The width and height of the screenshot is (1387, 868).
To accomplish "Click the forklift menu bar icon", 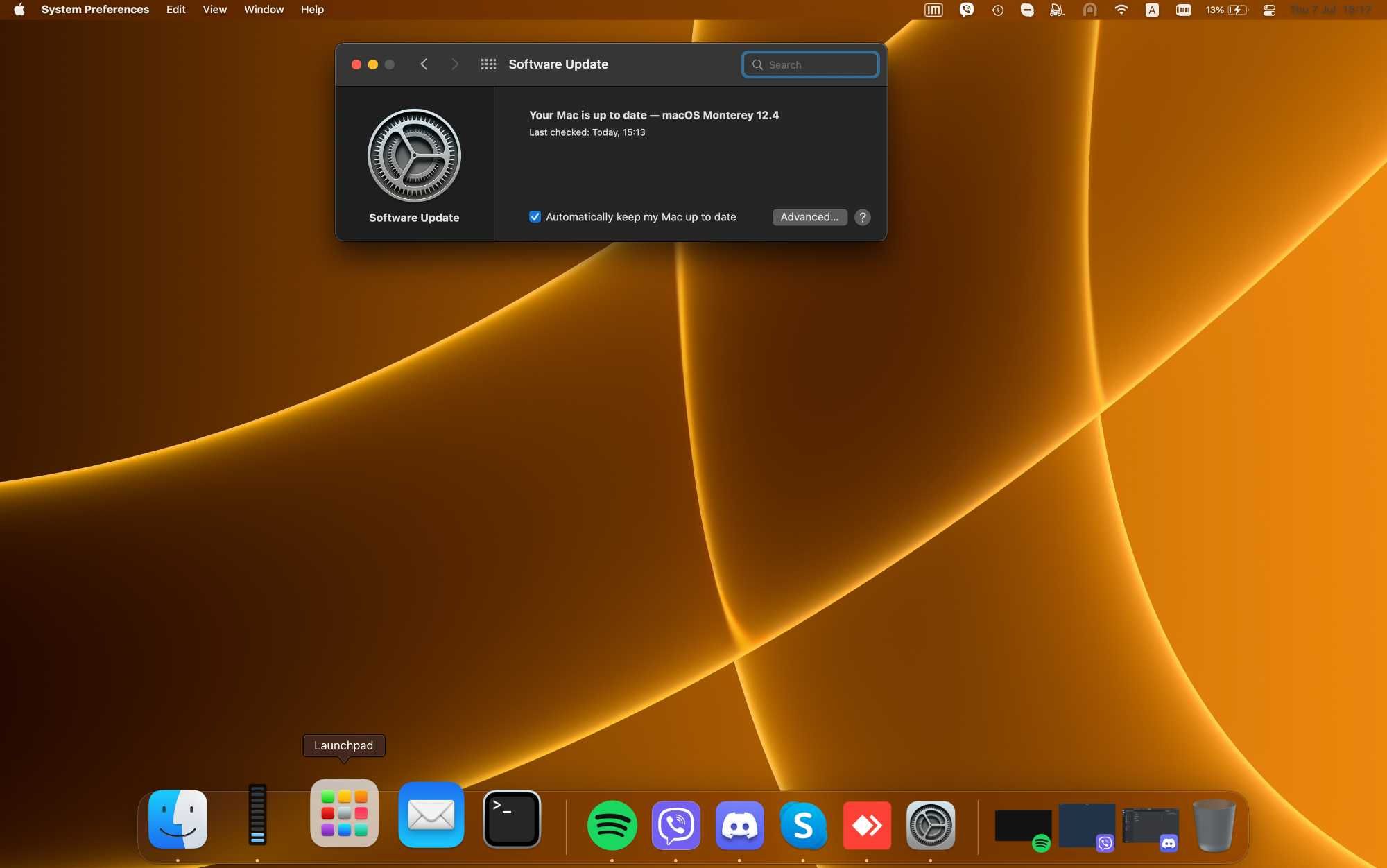I will click(1057, 10).
